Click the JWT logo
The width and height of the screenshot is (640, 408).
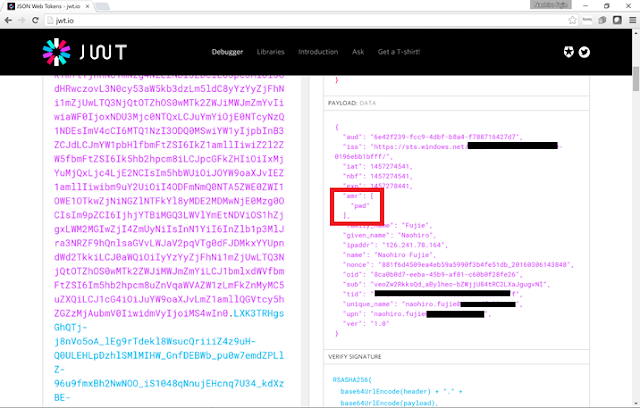pyautogui.click(x=85, y=52)
